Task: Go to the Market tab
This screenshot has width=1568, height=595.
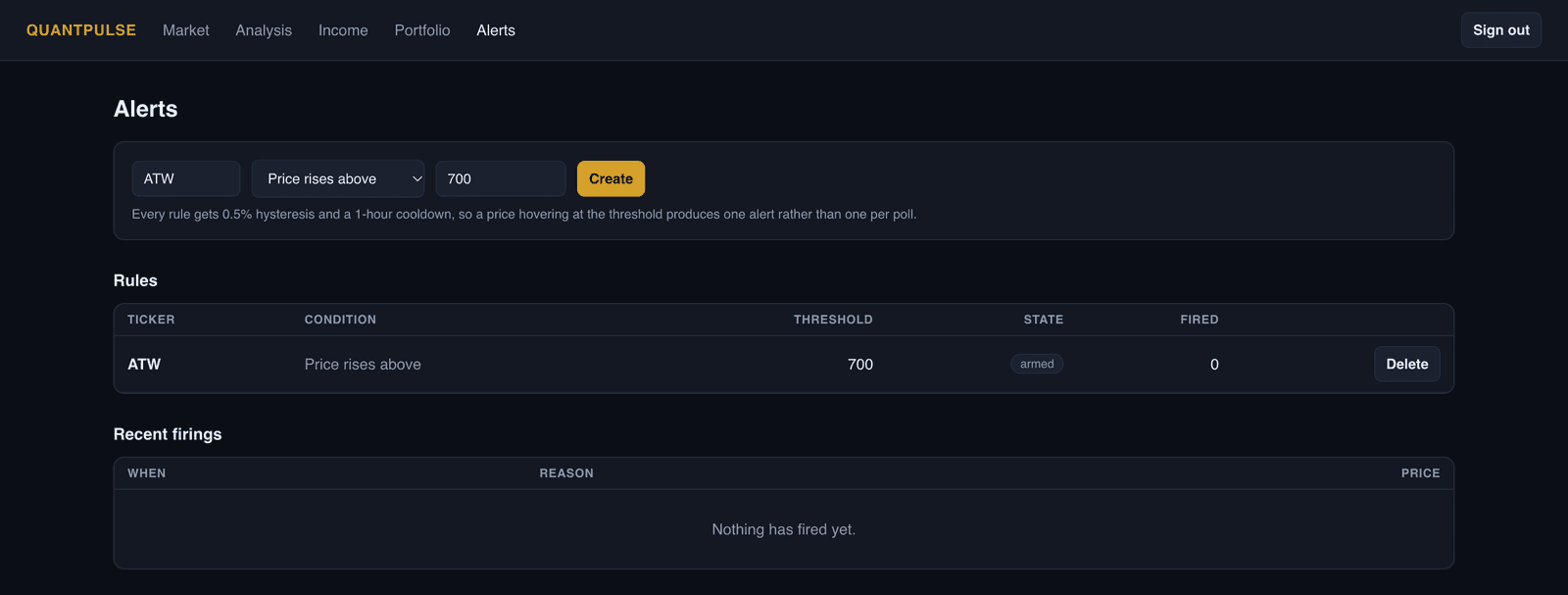Action: pyautogui.click(x=186, y=30)
